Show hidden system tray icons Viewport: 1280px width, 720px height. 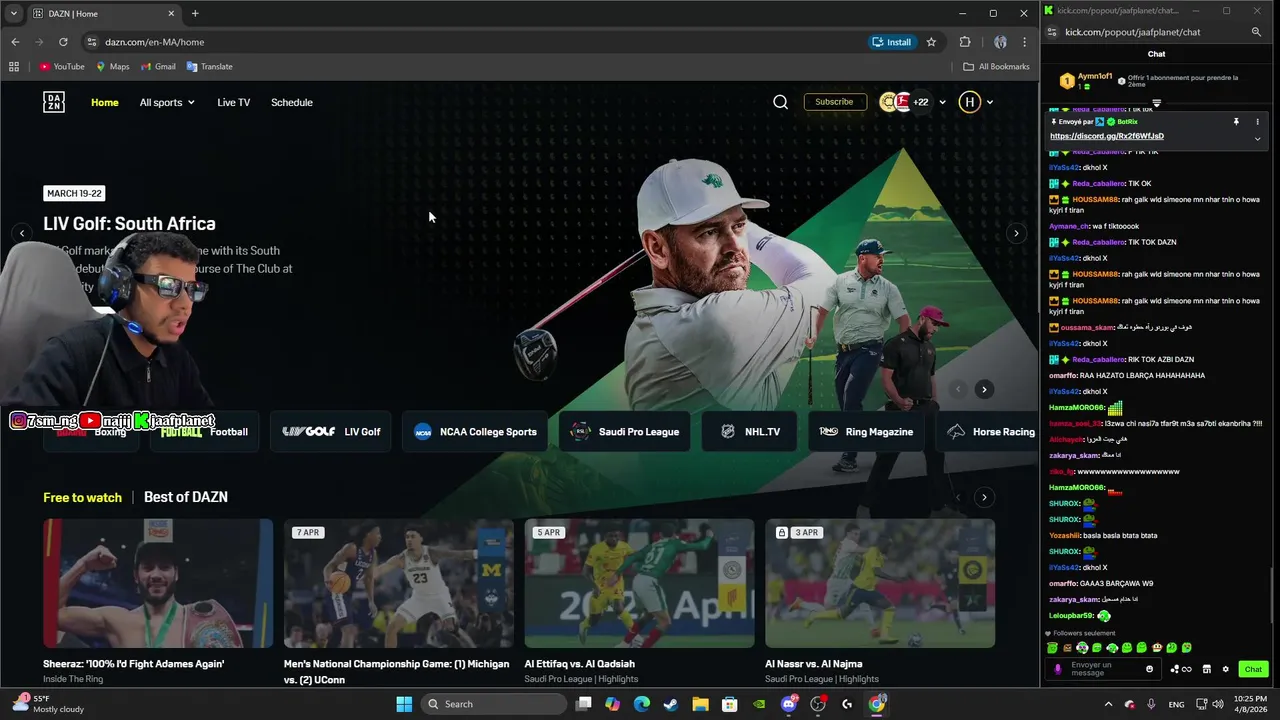tap(1108, 704)
